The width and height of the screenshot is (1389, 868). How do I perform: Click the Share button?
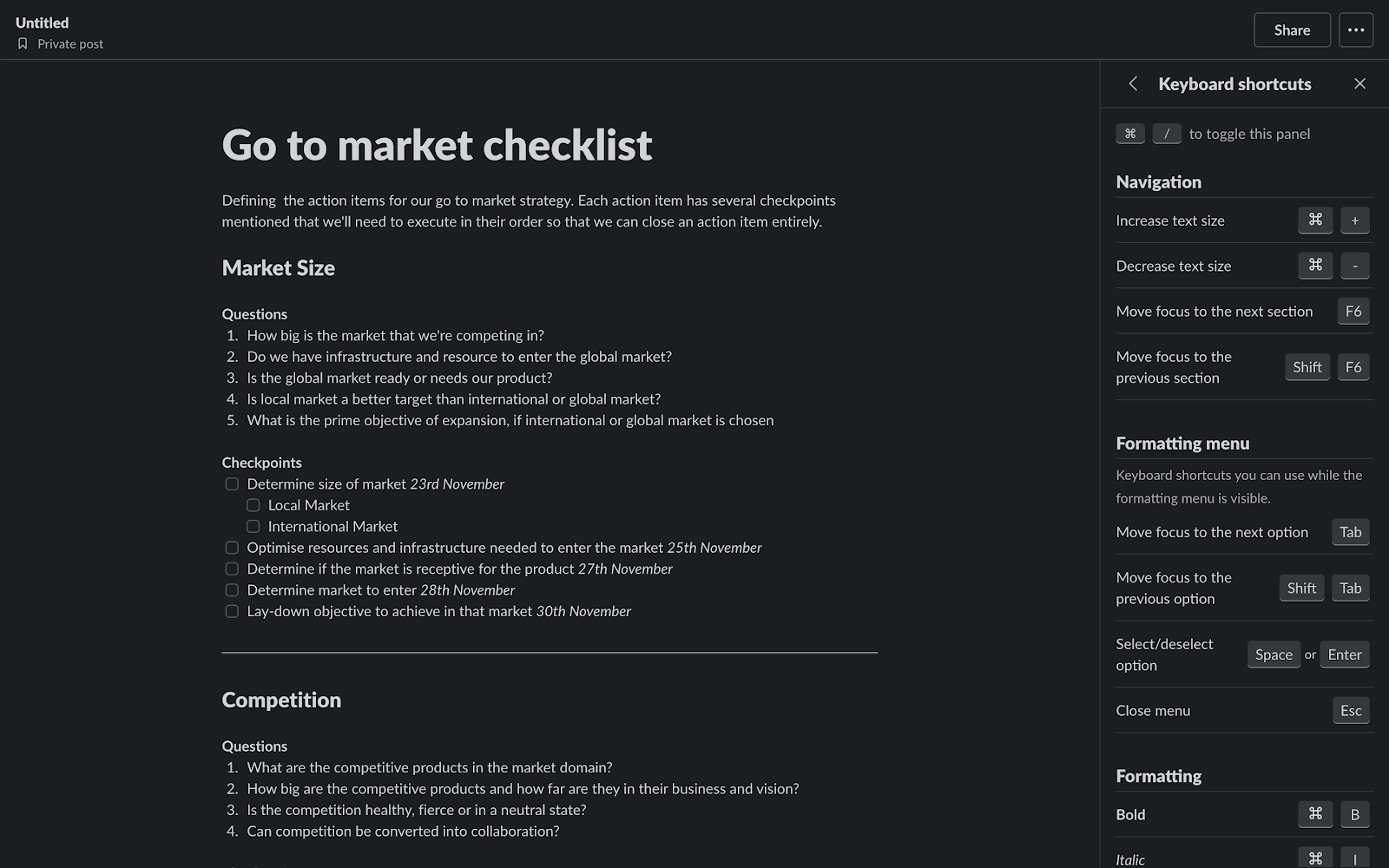tap(1291, 30)
